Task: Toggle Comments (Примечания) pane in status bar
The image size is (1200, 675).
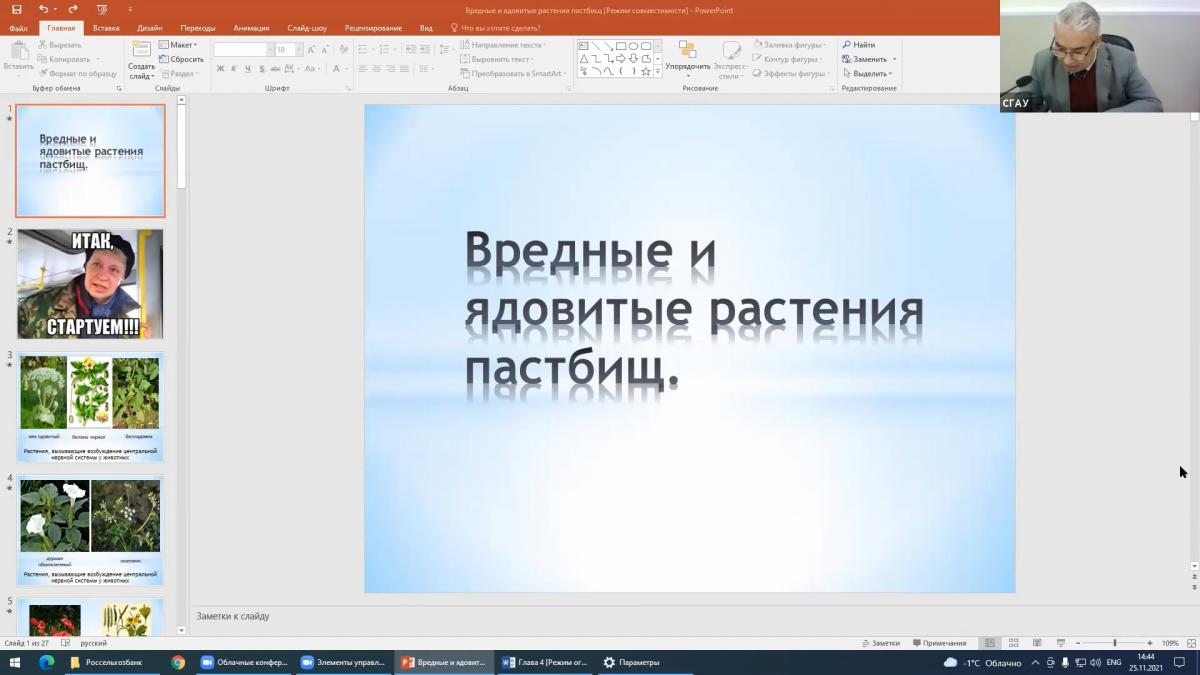Action: [x=939, y=643]
